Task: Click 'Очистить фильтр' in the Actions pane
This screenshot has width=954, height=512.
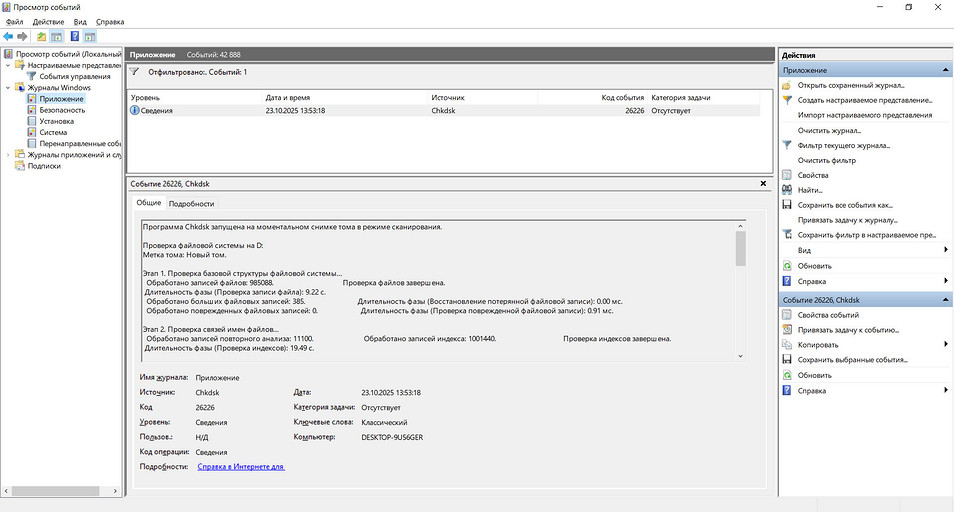Action: point(826,160)
